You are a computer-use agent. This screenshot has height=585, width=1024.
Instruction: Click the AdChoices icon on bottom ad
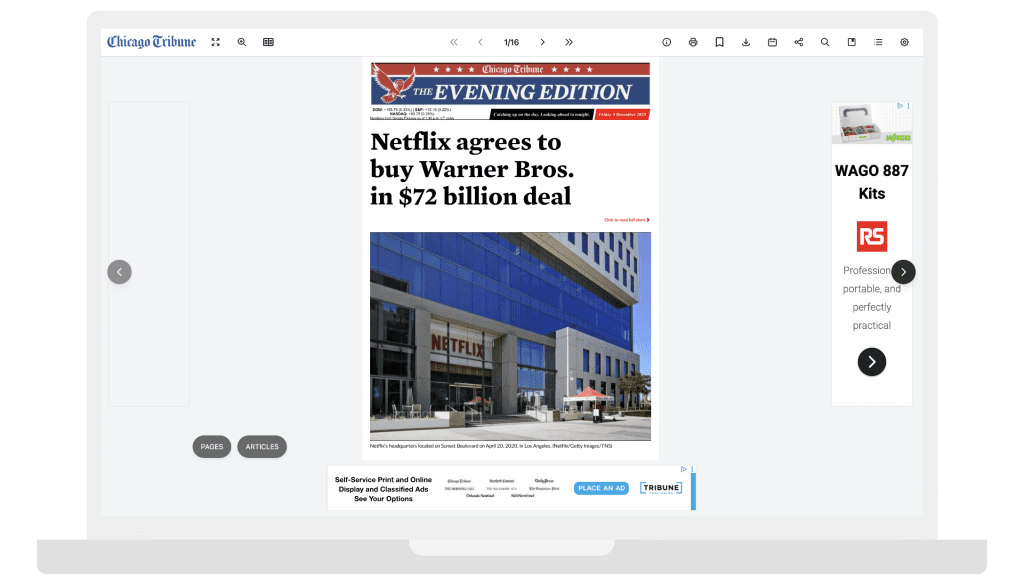click(x=684, y=469)
